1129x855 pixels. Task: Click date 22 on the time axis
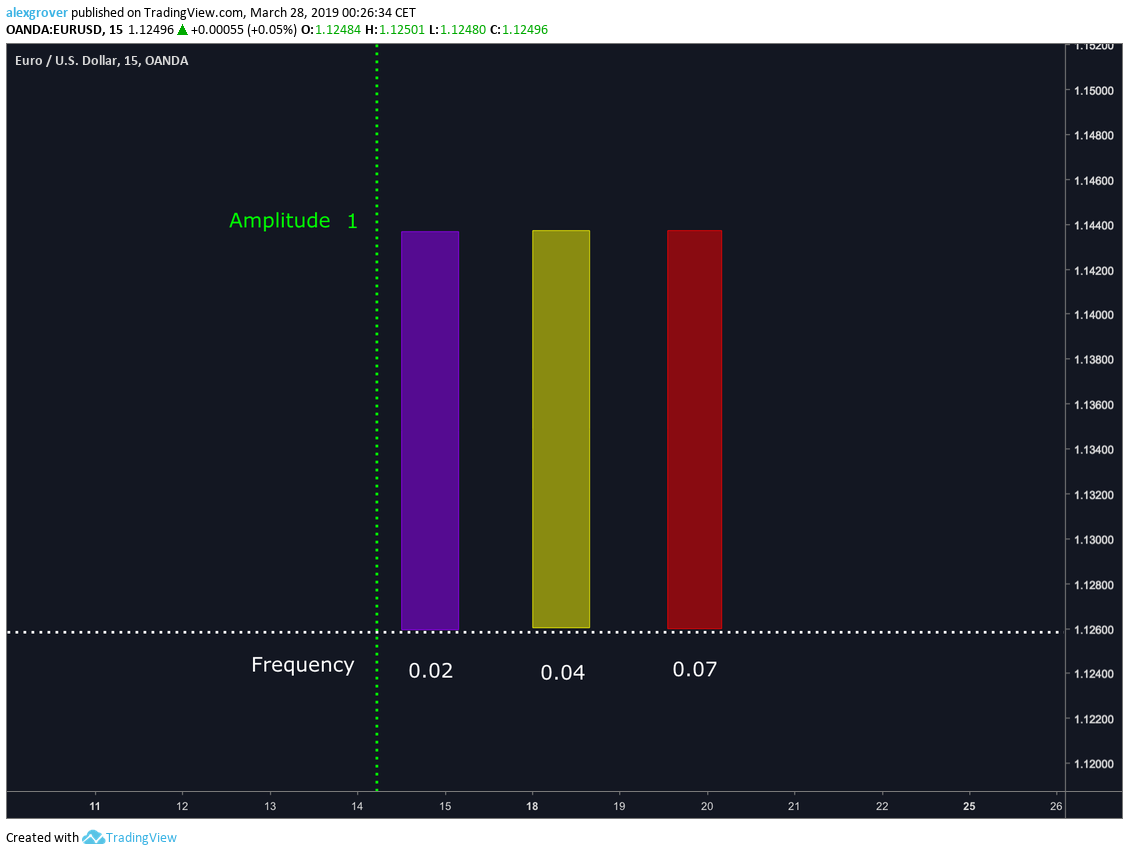(x=882, y=806)
